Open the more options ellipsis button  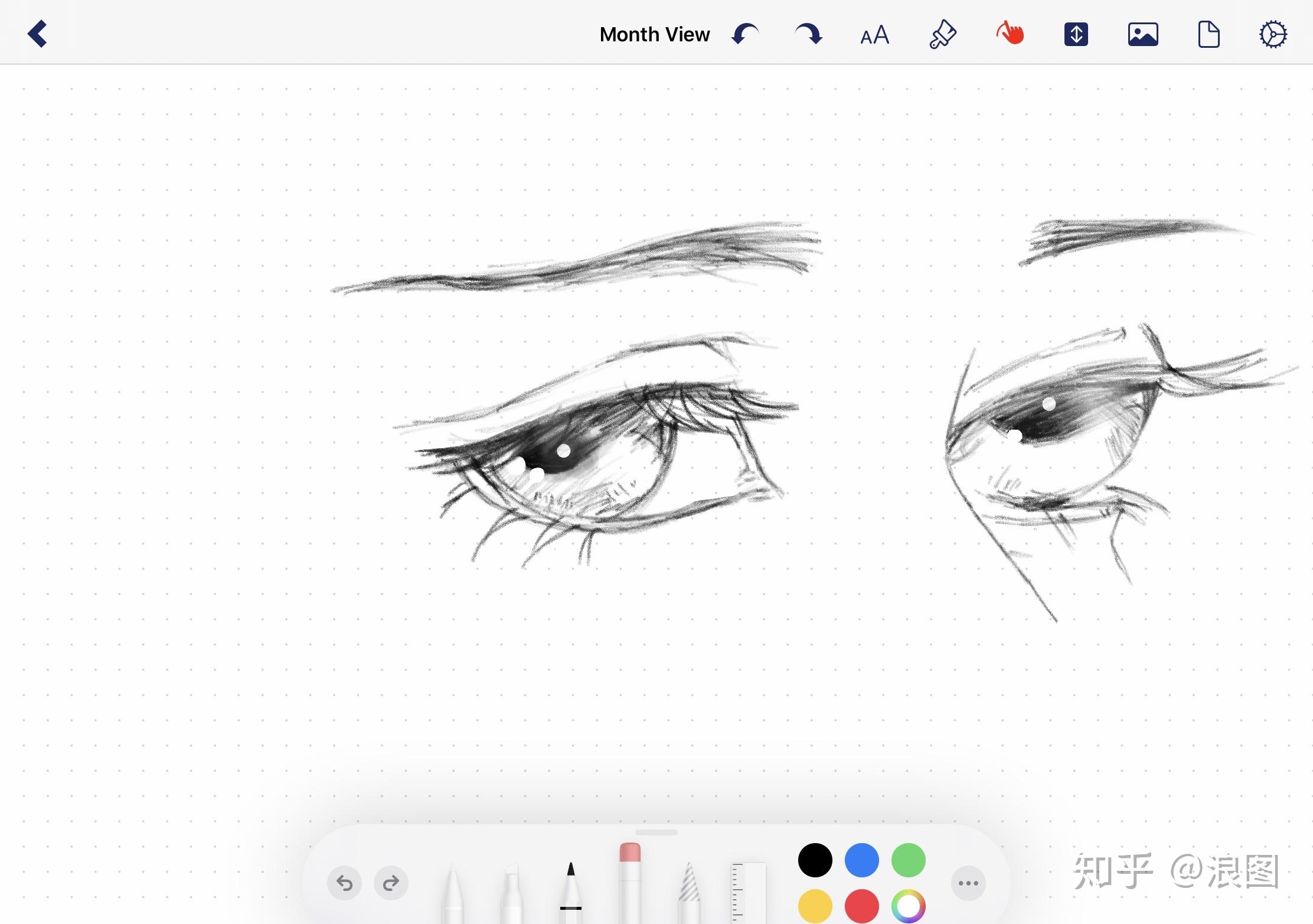click(968, 883)
